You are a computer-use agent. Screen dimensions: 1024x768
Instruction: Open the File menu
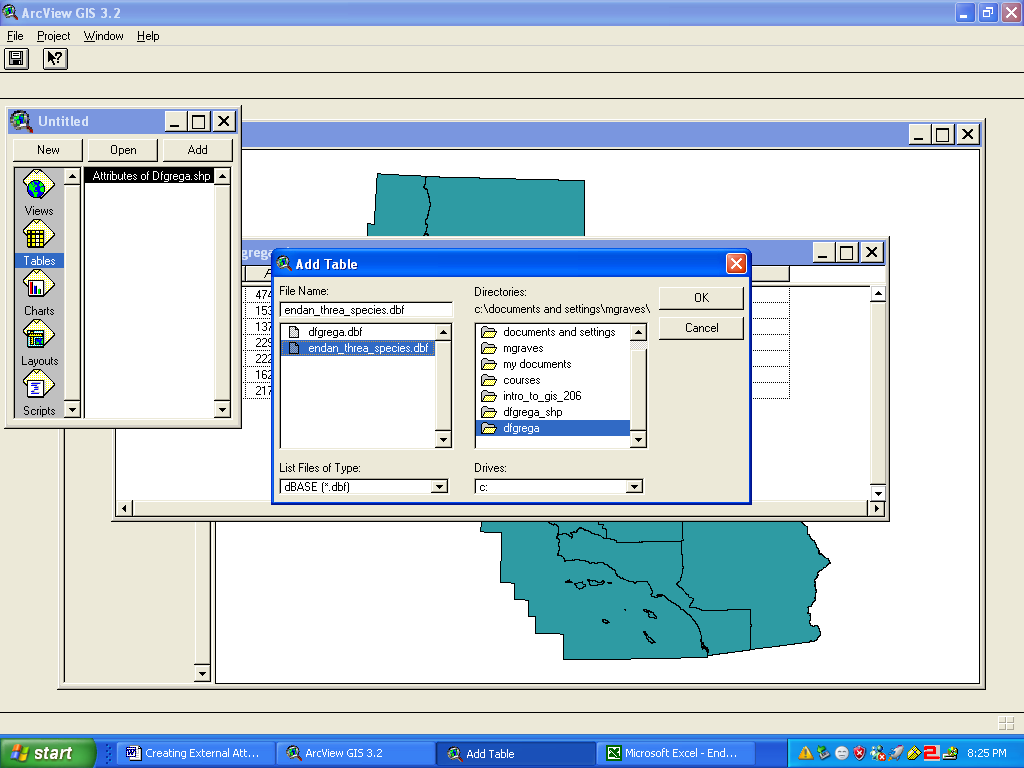point(15,36)
